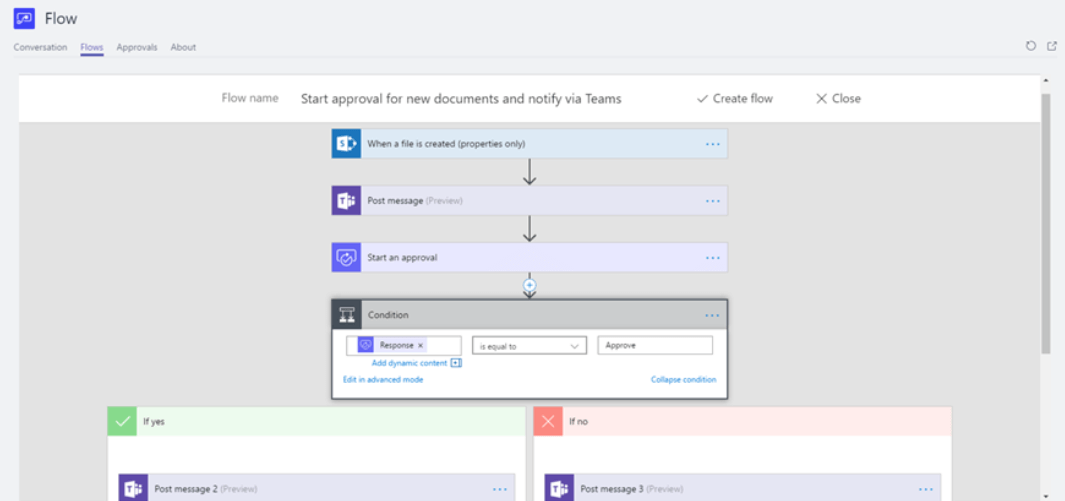Image resolution: width=1065 pixels, height=501 pixels.
Task: Open ellipsis menu on Post message step
Action: [712, 201]
